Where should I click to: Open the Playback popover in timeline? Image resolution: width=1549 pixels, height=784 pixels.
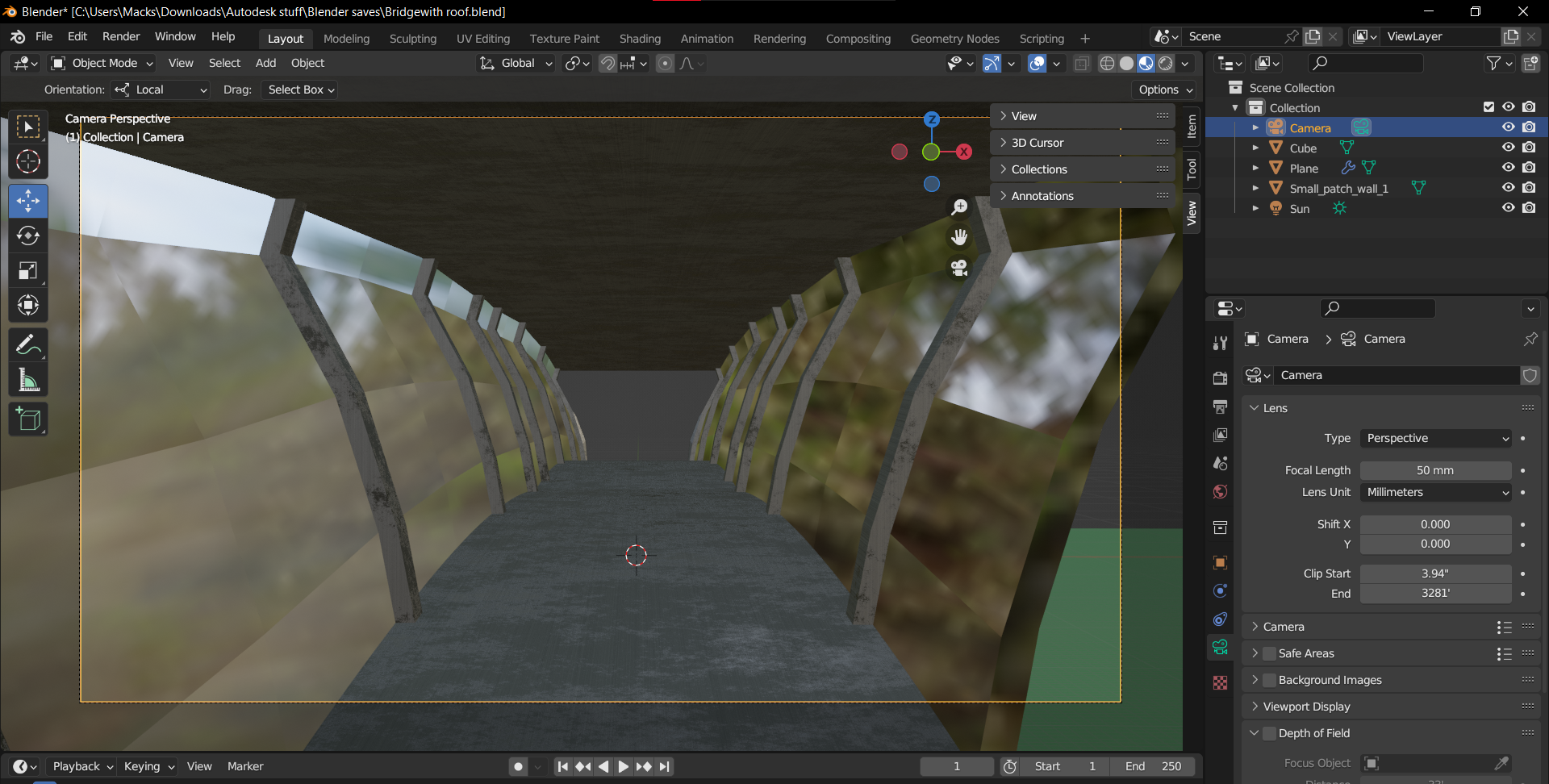tap(82, 766)
